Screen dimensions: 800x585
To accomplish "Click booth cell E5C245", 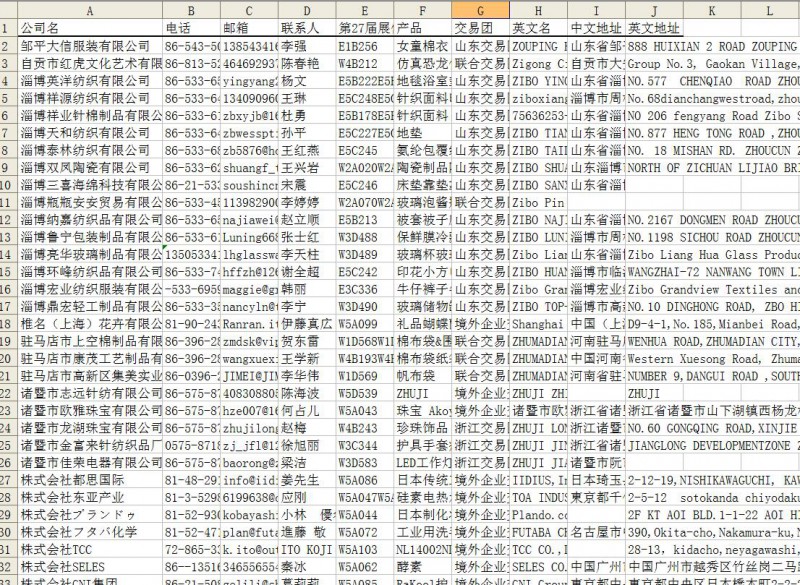I will tap(365, 150).
